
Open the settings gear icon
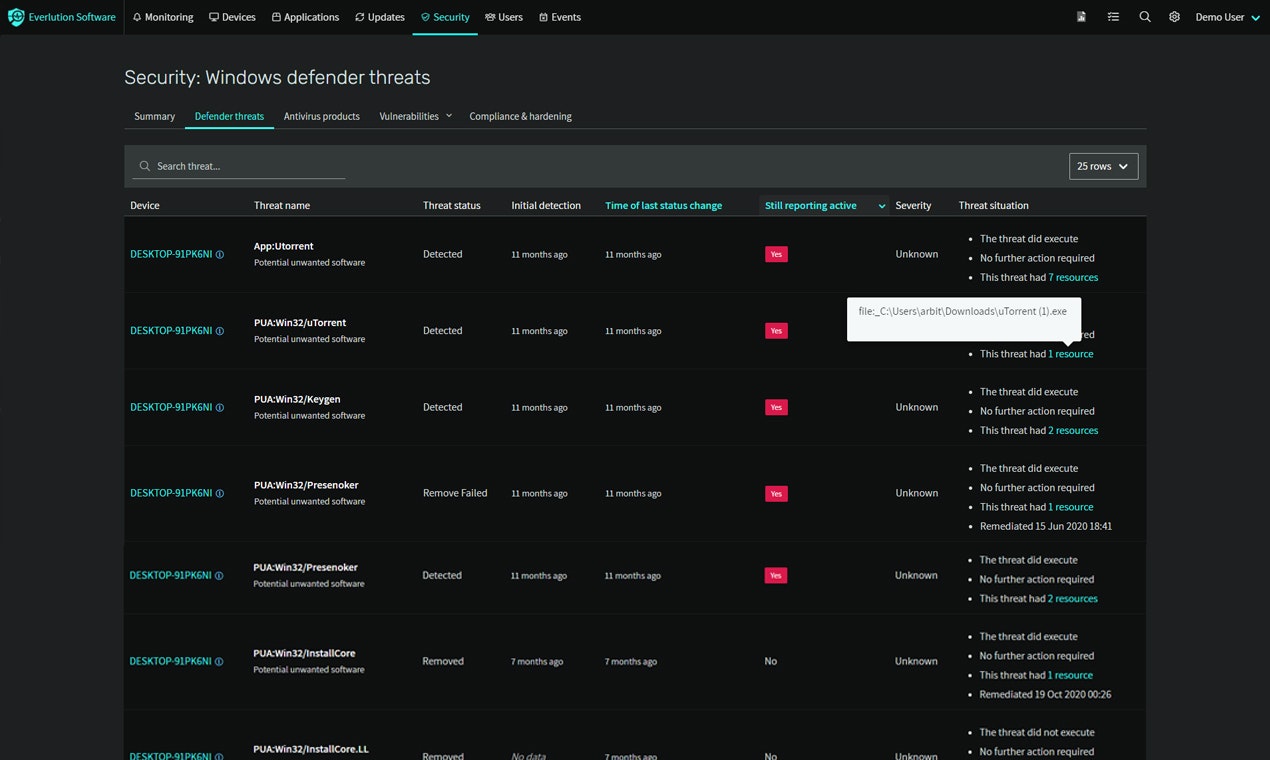coord(1174,17)
